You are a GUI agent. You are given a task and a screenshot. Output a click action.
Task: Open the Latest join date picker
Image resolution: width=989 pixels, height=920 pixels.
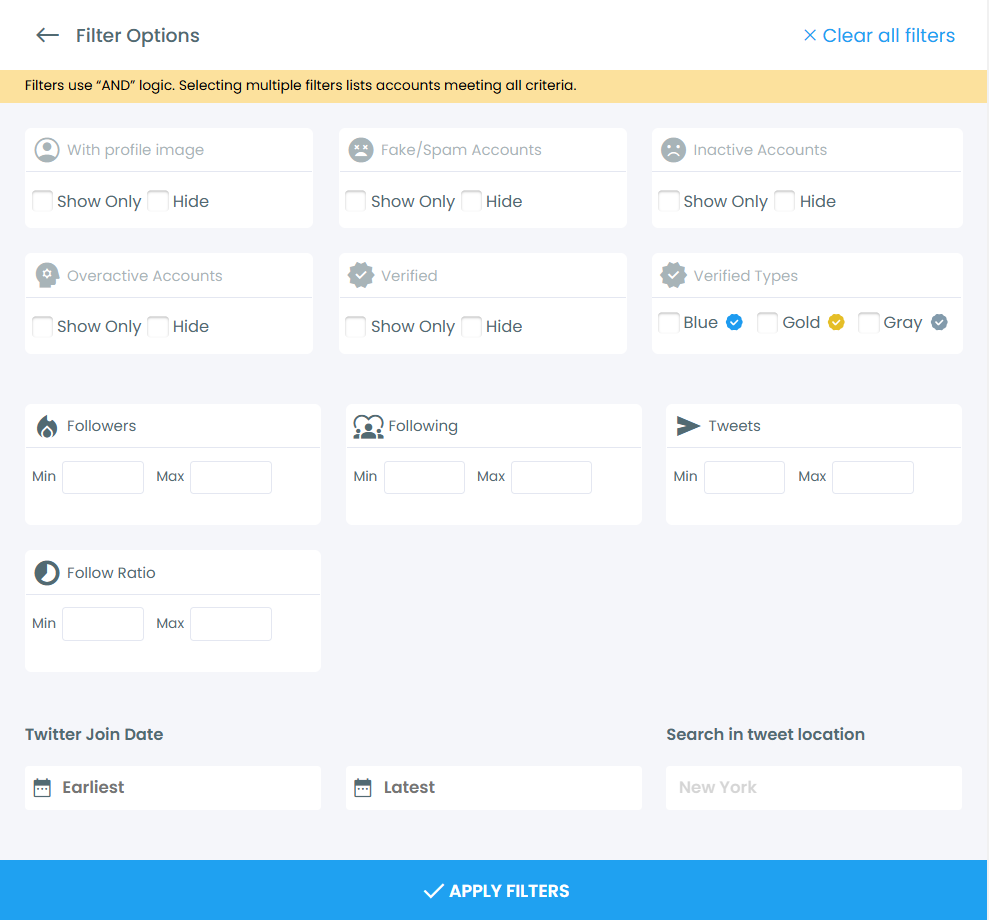pyautogui.click(x=493, y=787)
